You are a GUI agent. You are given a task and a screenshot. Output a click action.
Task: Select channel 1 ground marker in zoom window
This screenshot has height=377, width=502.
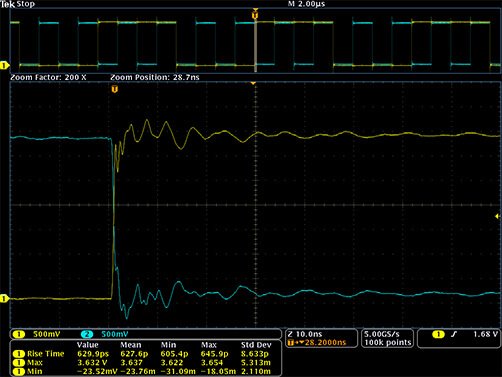(4, 298)
